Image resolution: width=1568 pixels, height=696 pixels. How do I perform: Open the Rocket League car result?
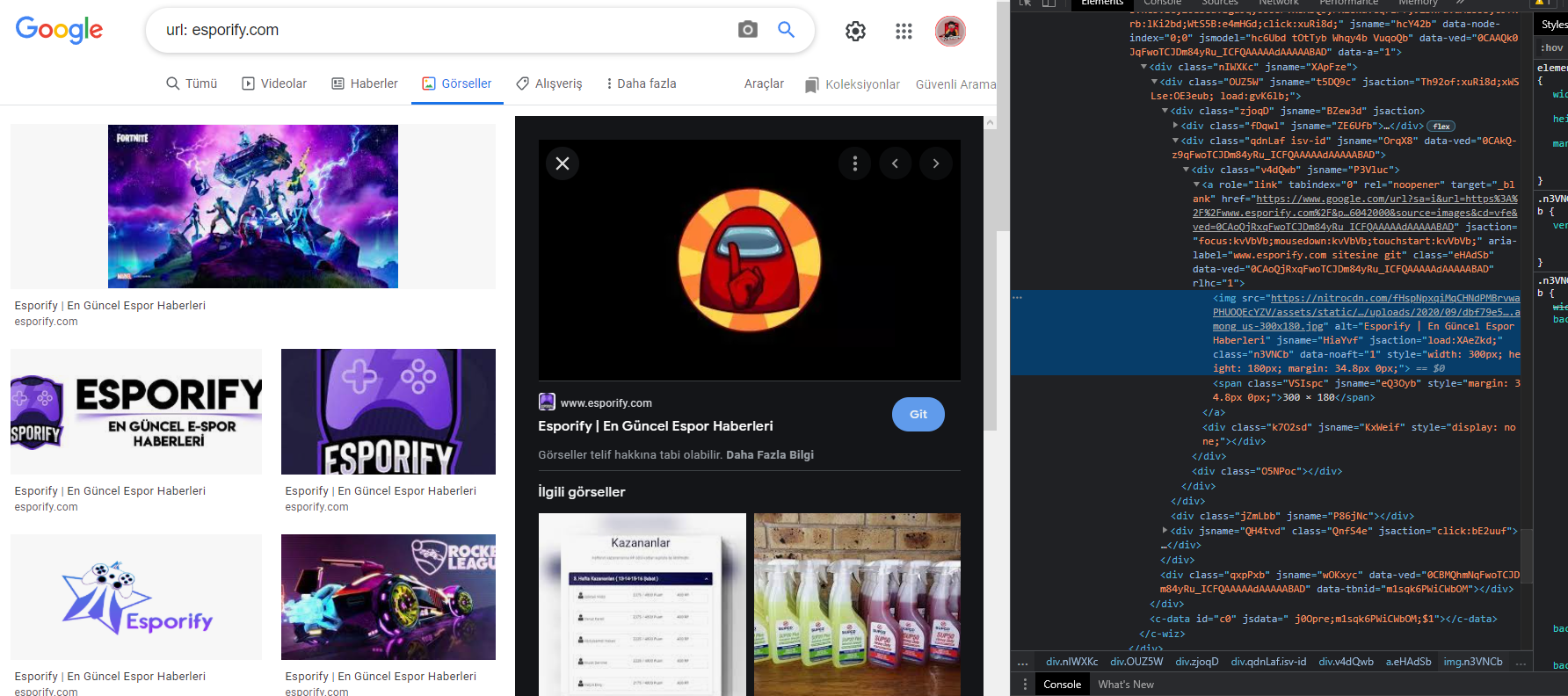(x=388, y=597)
